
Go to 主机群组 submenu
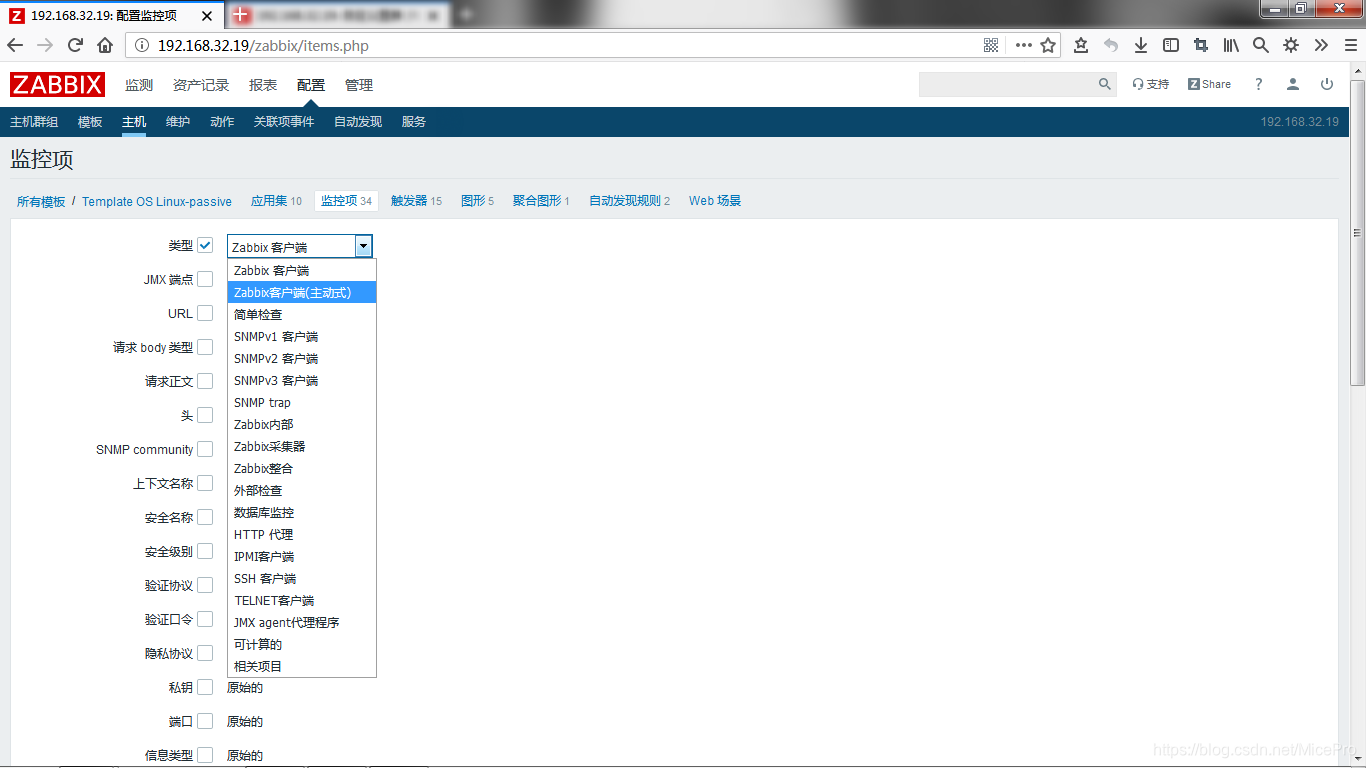tap(34, 122)
